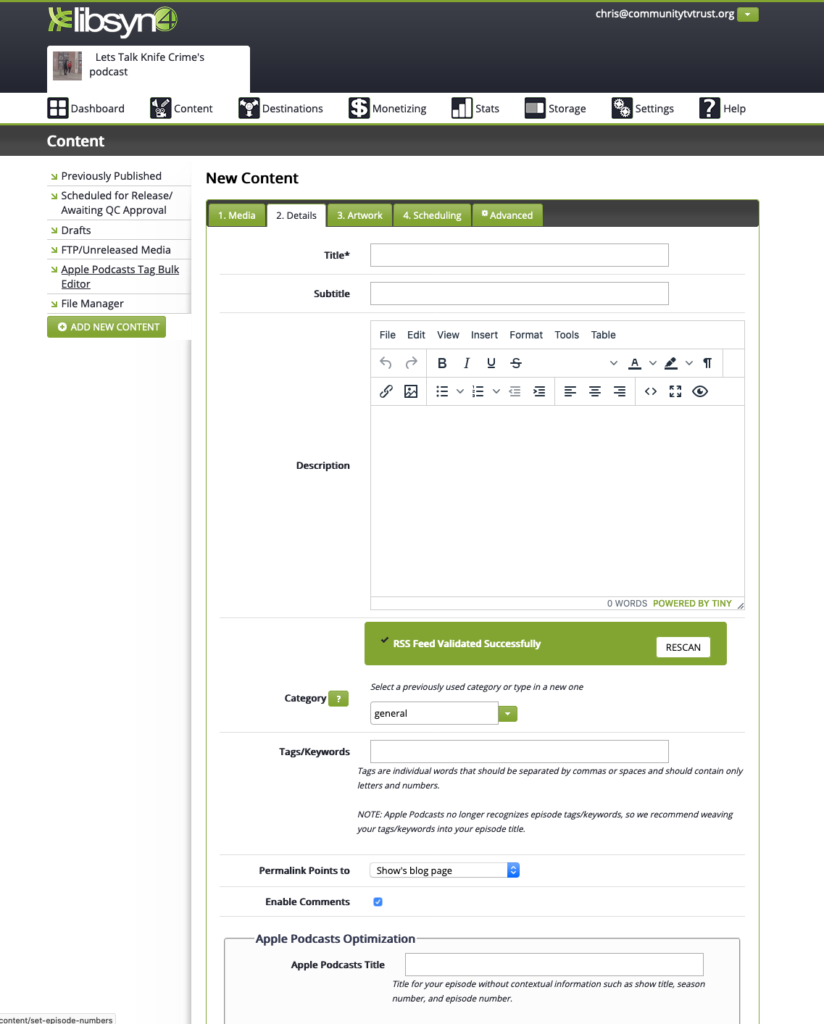The height and width of the screenshot is (1024, 824).
Task: Undo the last edit in the description editor
Action: pyautogui.click(x=386, y=363)
